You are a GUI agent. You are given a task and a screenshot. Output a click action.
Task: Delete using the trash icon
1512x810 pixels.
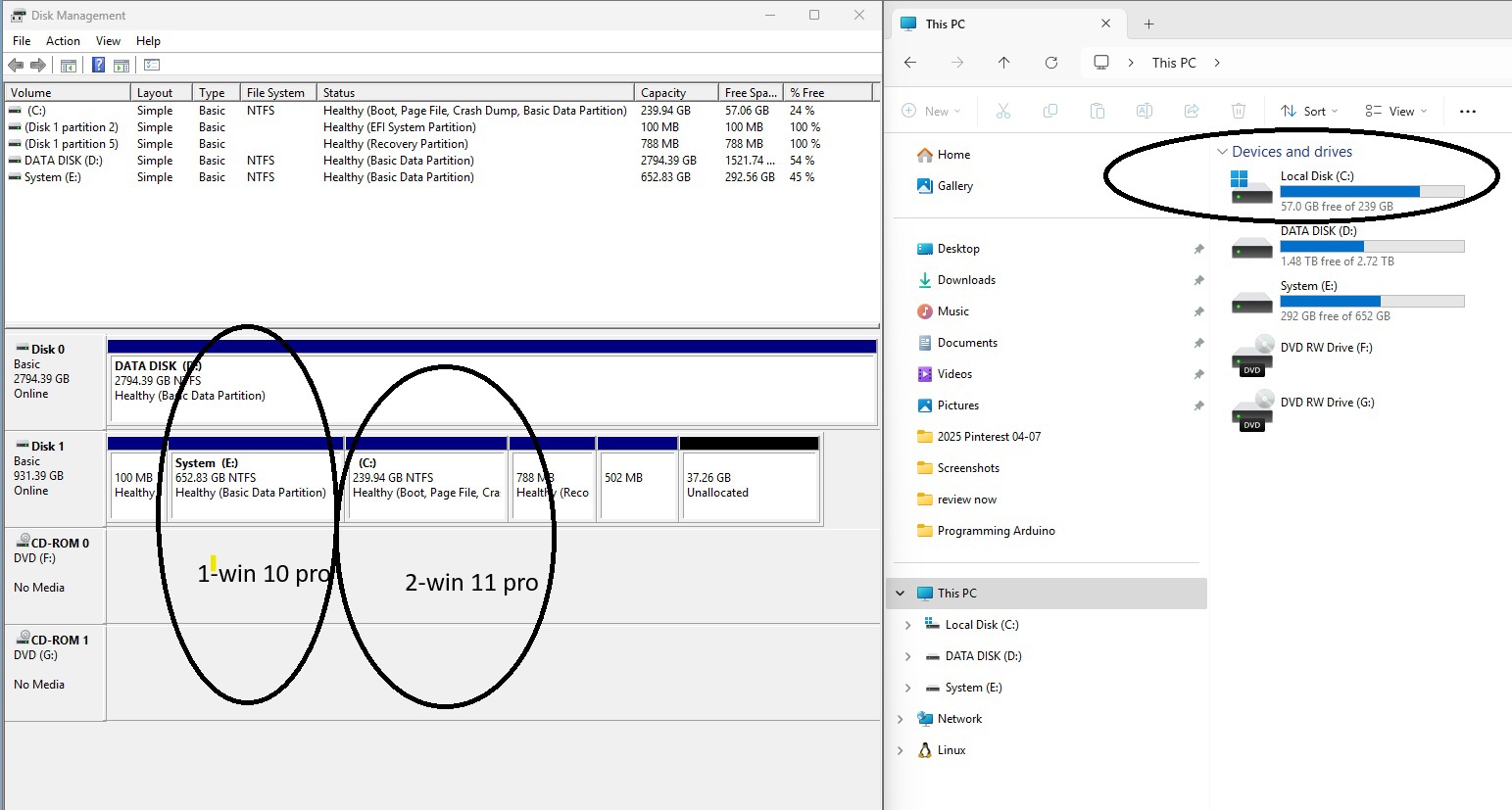pyautogui.click(x=1238, y=111)
